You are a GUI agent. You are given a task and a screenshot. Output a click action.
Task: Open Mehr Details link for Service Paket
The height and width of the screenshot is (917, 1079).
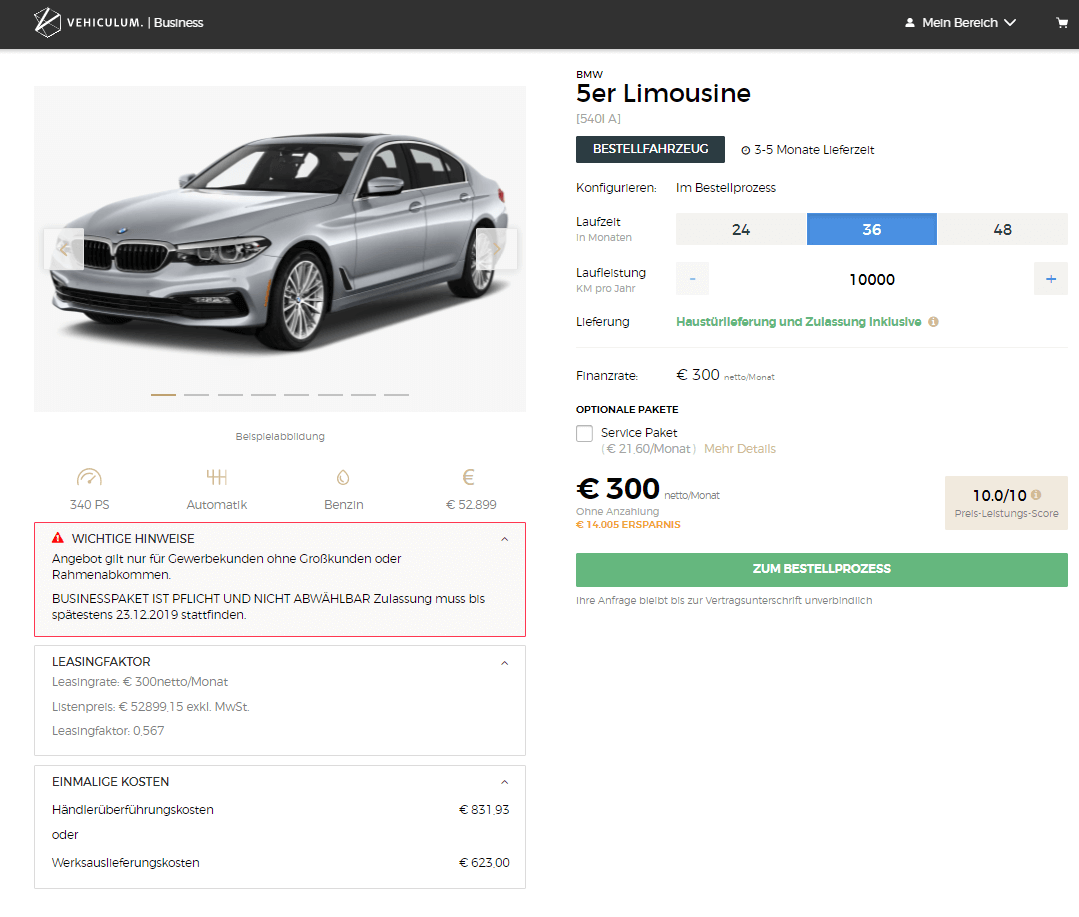tap(740, 449)
